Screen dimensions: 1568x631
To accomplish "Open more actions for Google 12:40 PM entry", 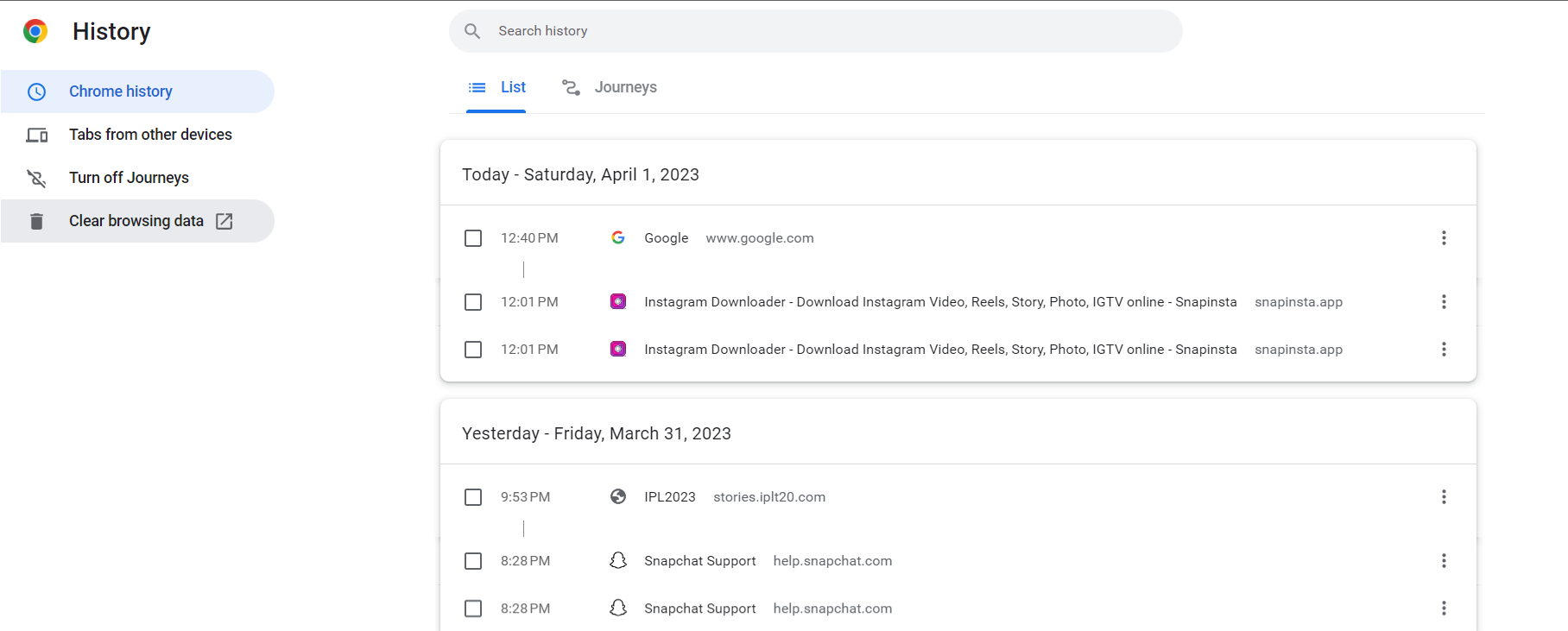I will click(x=1444, y=237).
